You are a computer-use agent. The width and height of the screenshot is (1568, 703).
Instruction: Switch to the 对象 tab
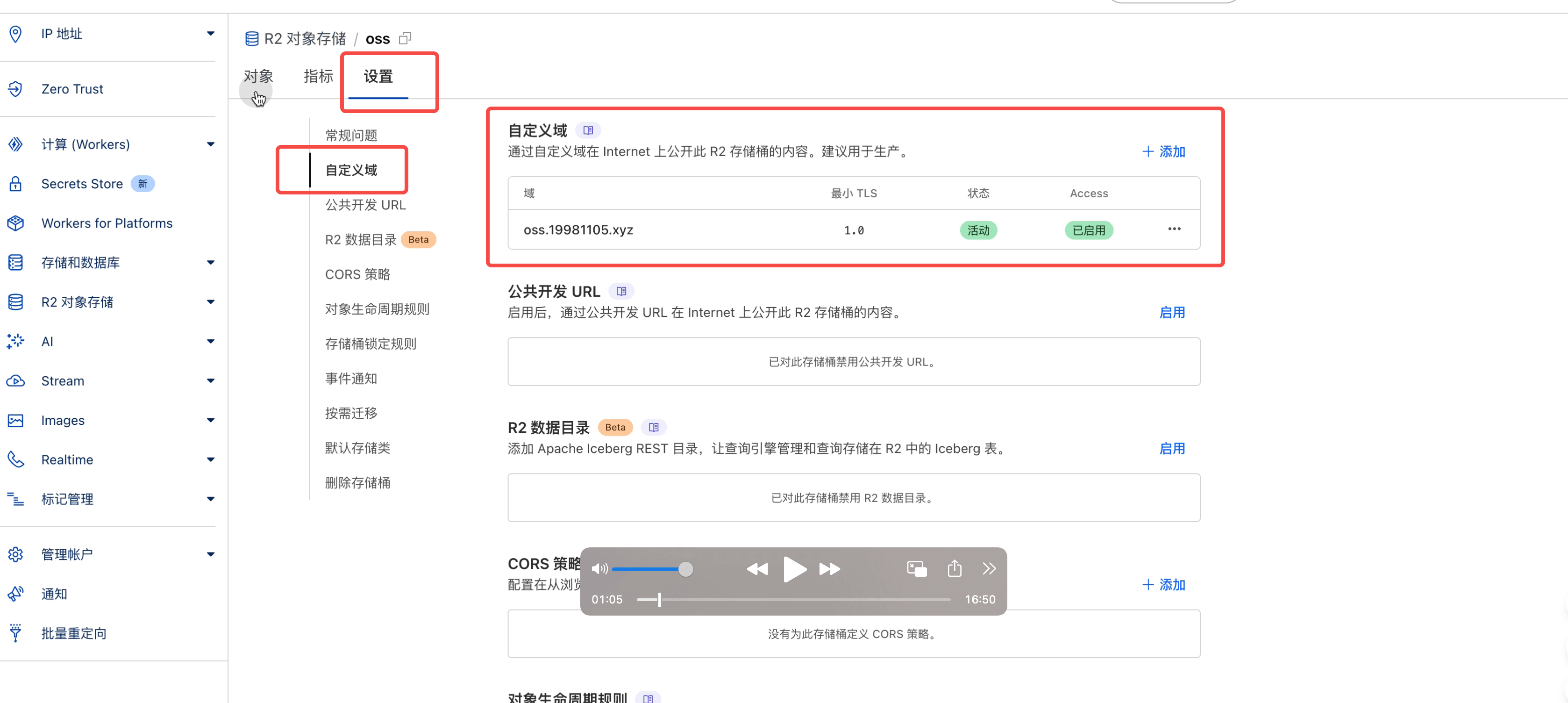259,76
